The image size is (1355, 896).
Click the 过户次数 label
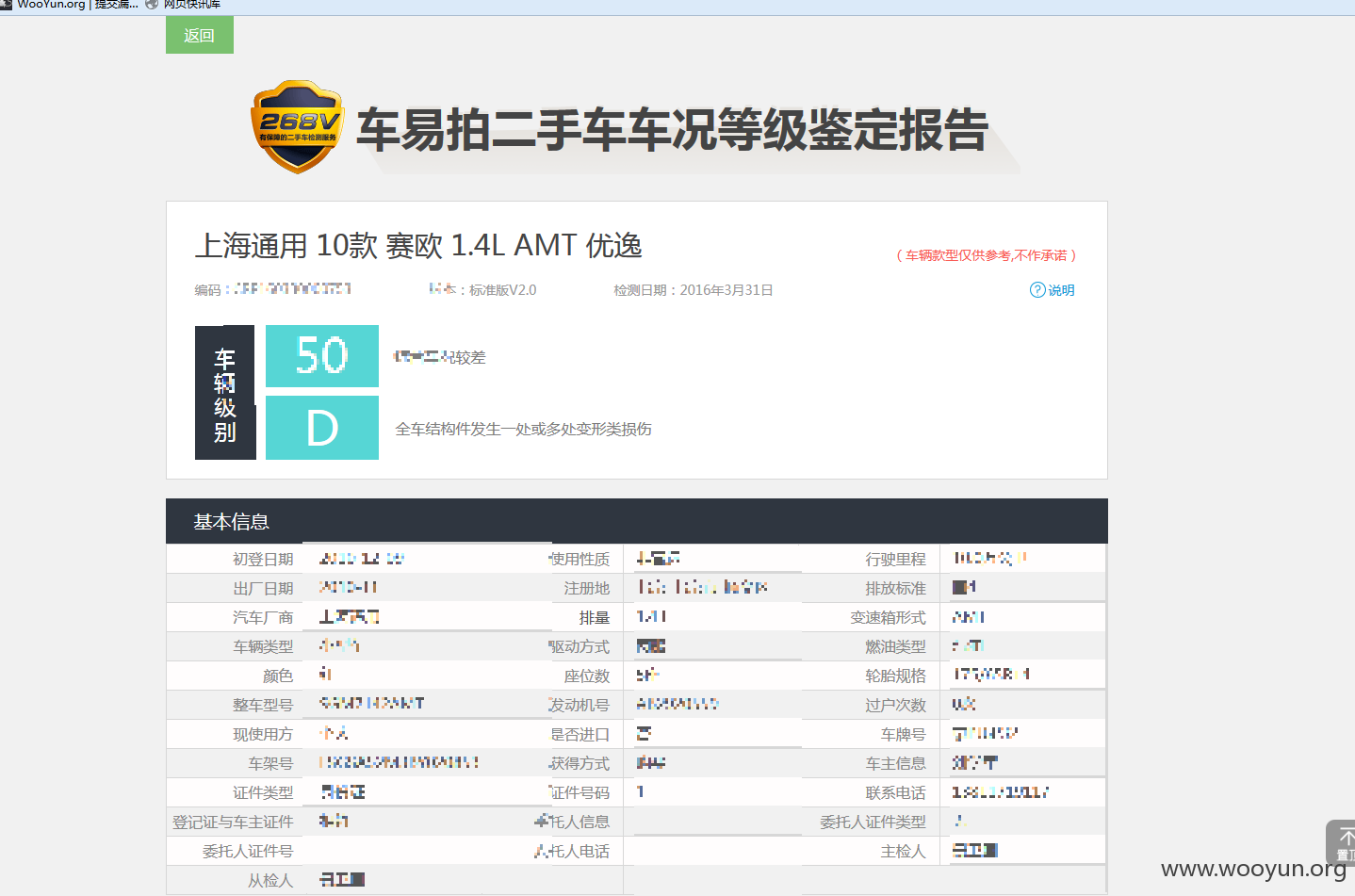(896, 706)
